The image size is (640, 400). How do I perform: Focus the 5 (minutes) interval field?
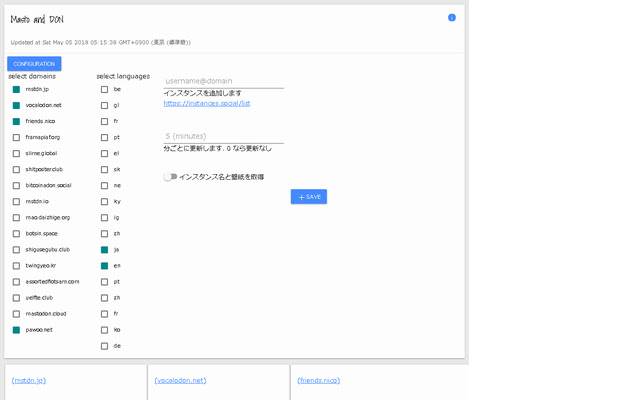tap(224, 136)
